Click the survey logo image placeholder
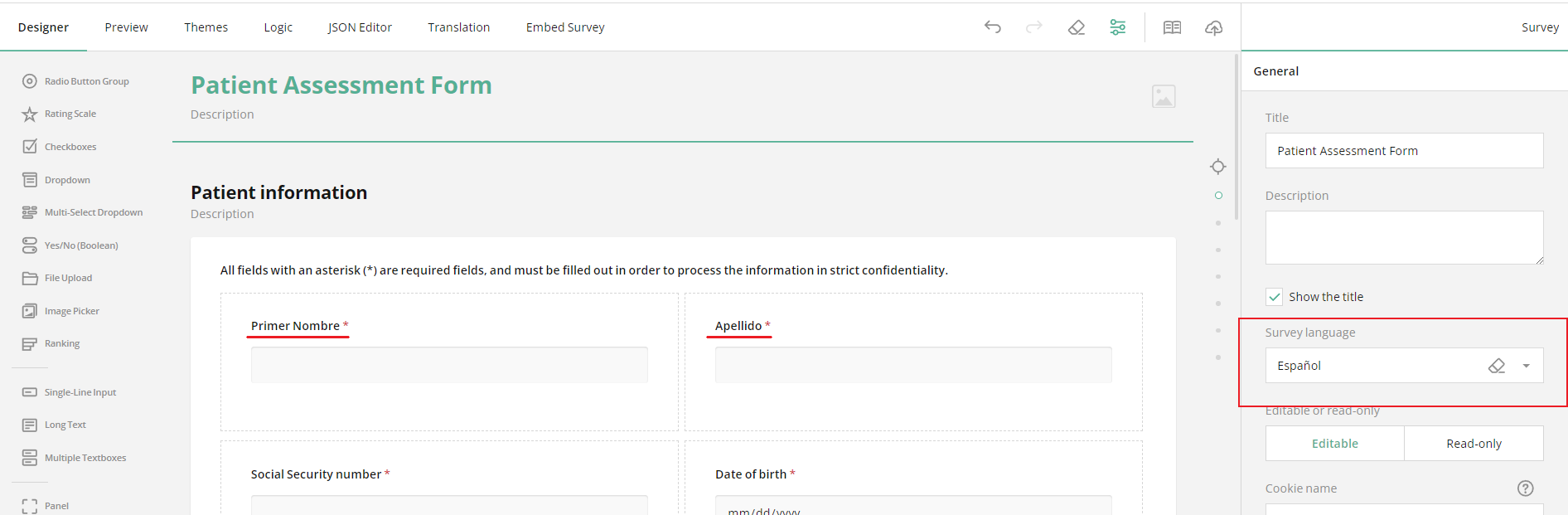Viewport: 1568px width, 515px height. 1164,95
